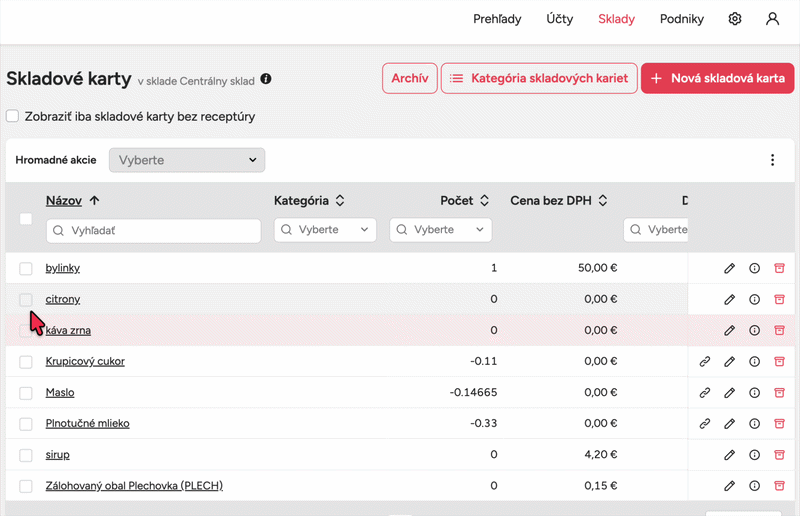This screenshot has width=800, height=516.
Task: Go to Podniky menu
Action: [x=682, y=19]
